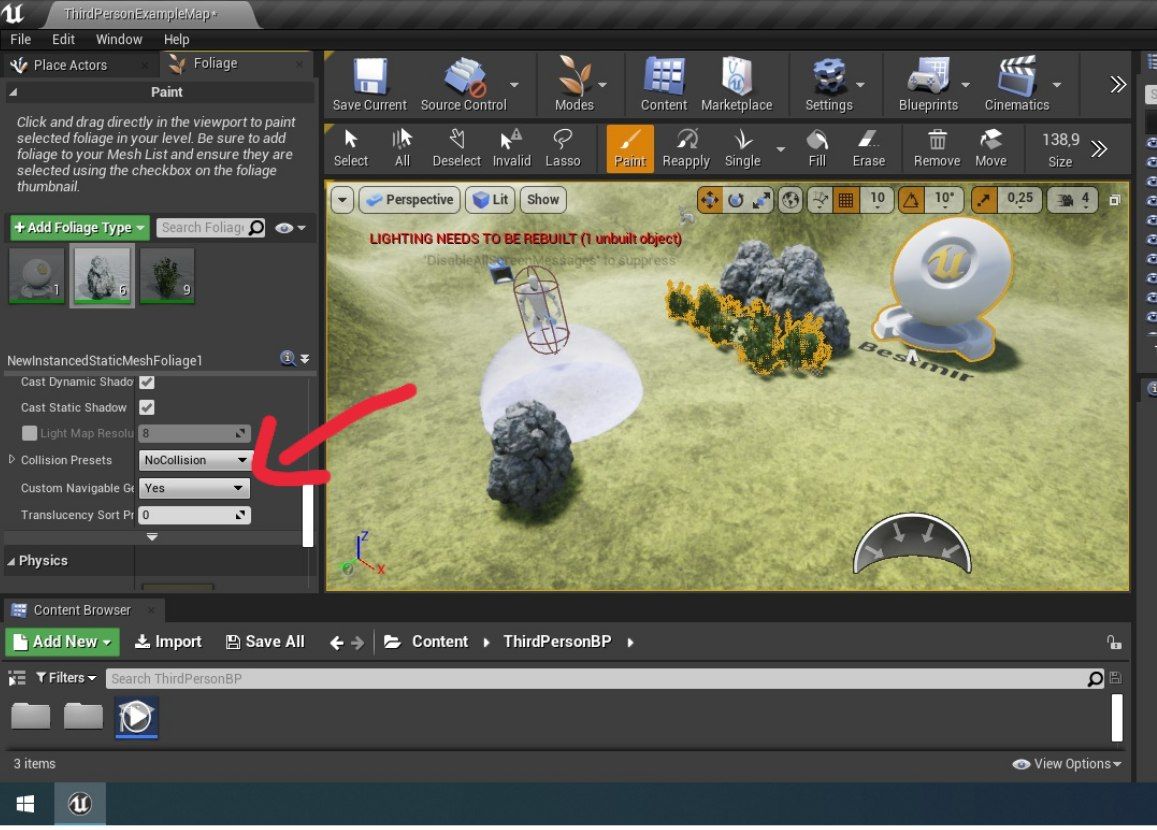
Task: Open the Window menu
Action: tap(119, 39)
